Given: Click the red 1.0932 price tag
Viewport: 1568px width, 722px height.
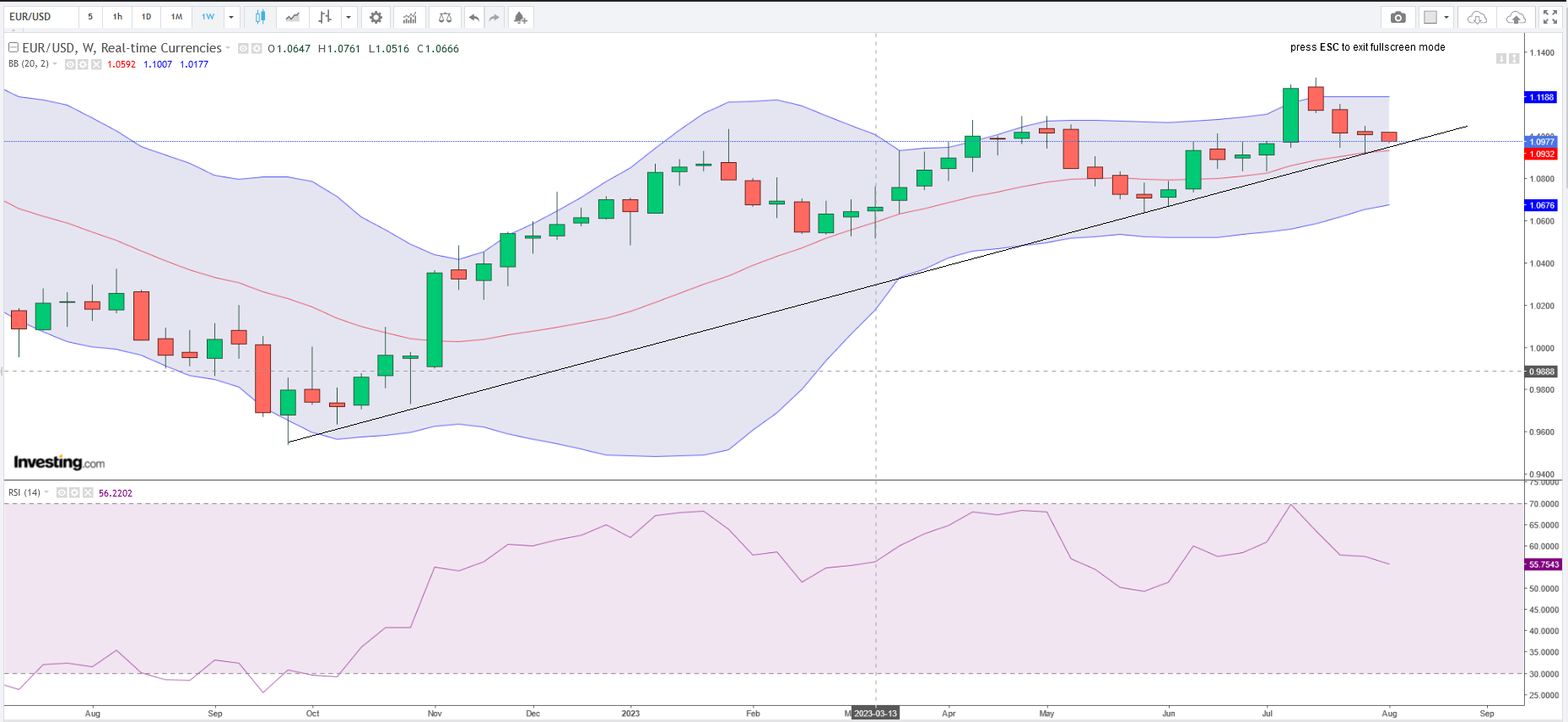Looking at the screenshot, I should (x=1542, y=154).
